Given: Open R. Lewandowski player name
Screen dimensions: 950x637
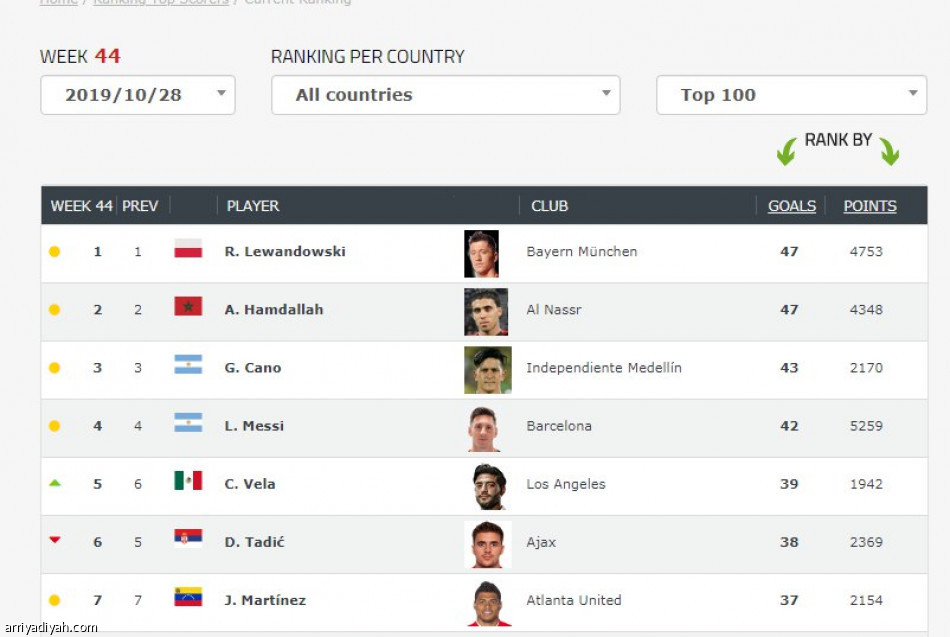Looking at the screenshot, I should 285,252.
